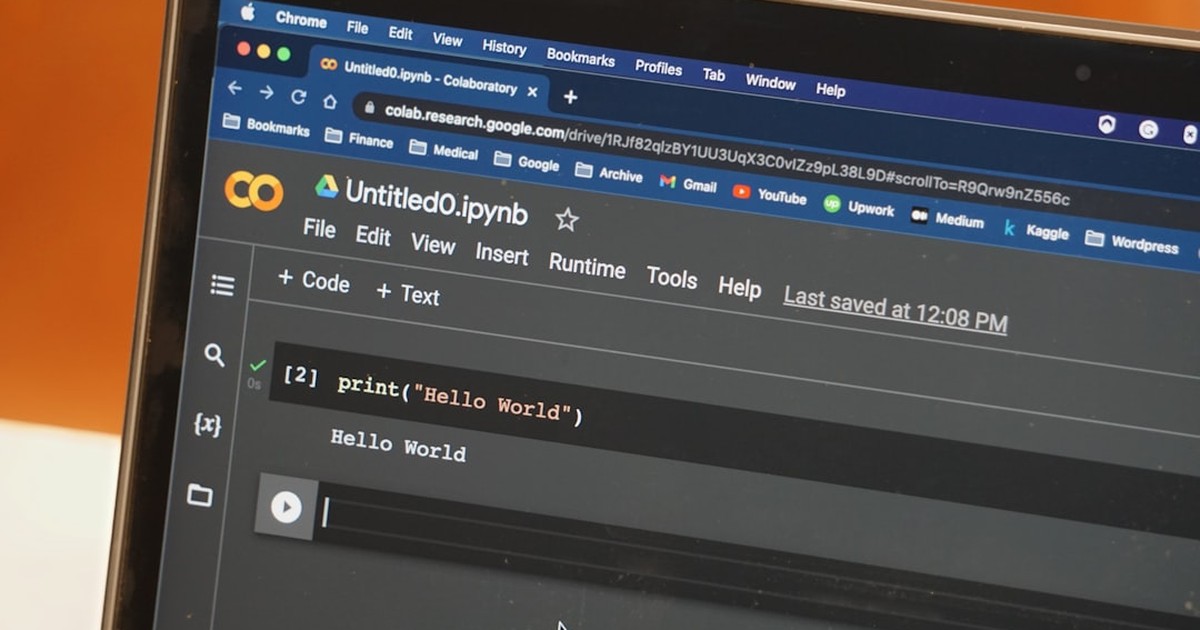Screen dimensions: 1200x630
Task: Open the Profiles menu in menu bar
Action: (658, 68)
